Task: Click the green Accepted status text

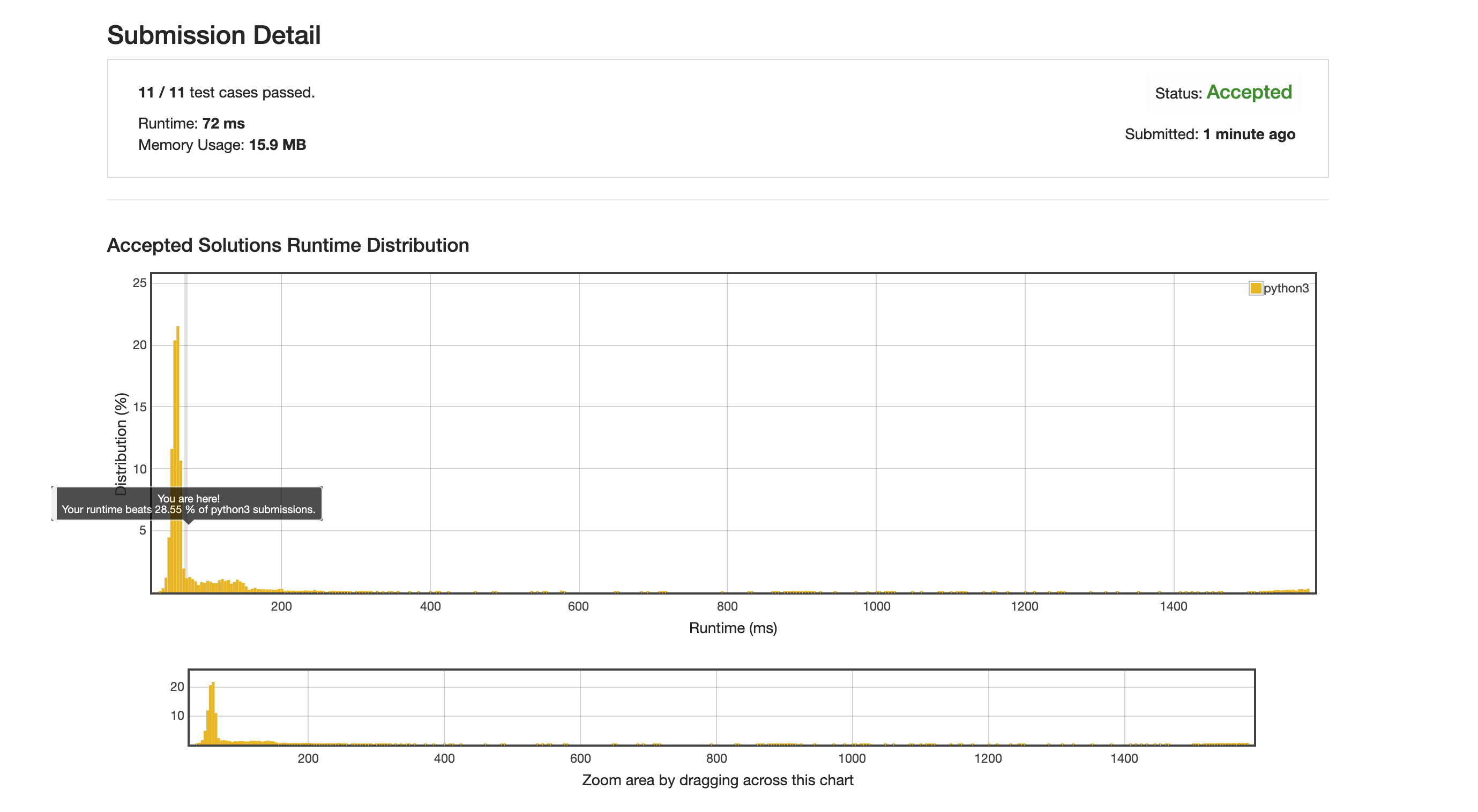Action: tap(1249, 92)
